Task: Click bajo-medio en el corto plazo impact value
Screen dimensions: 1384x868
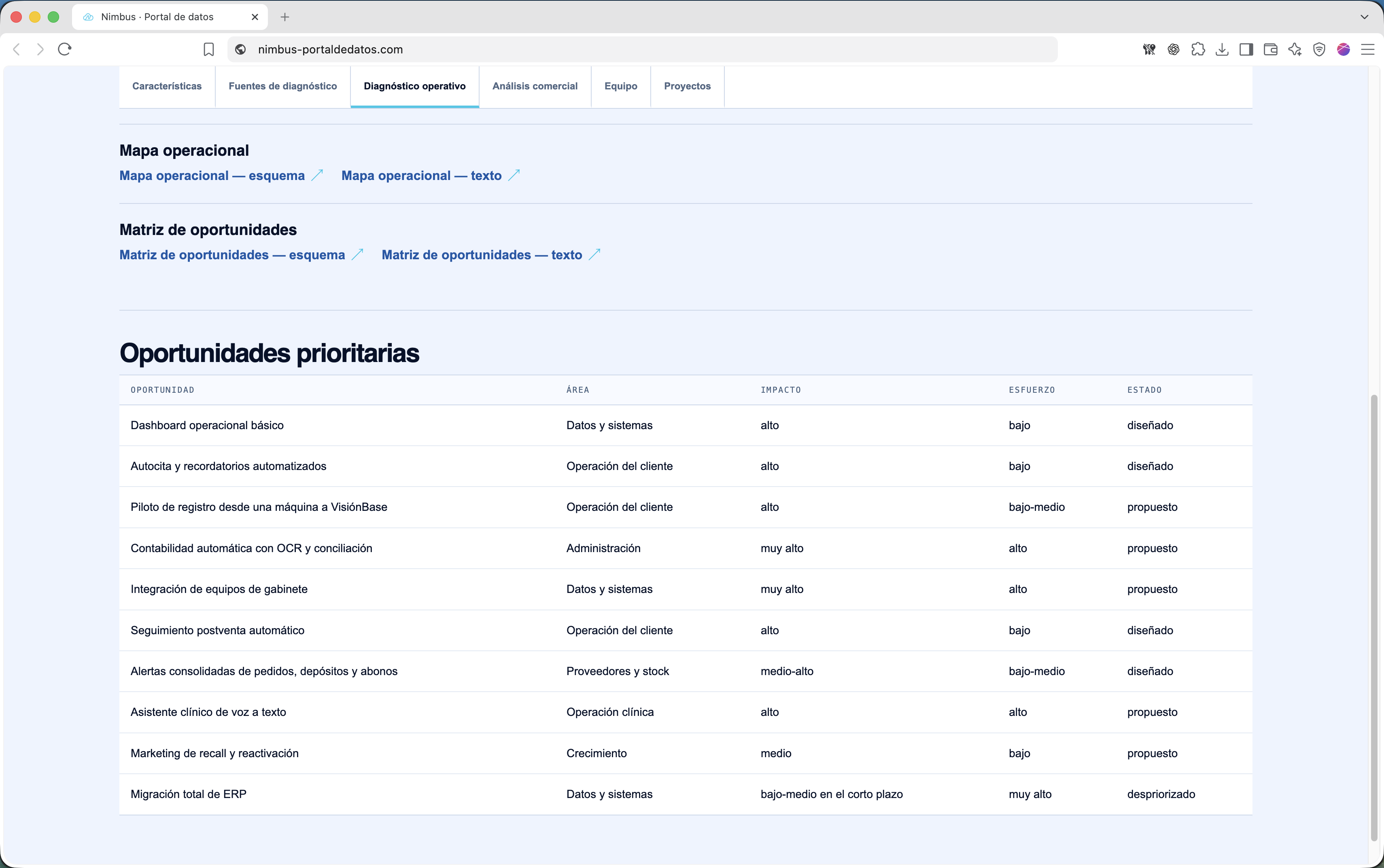Action: 832,794
